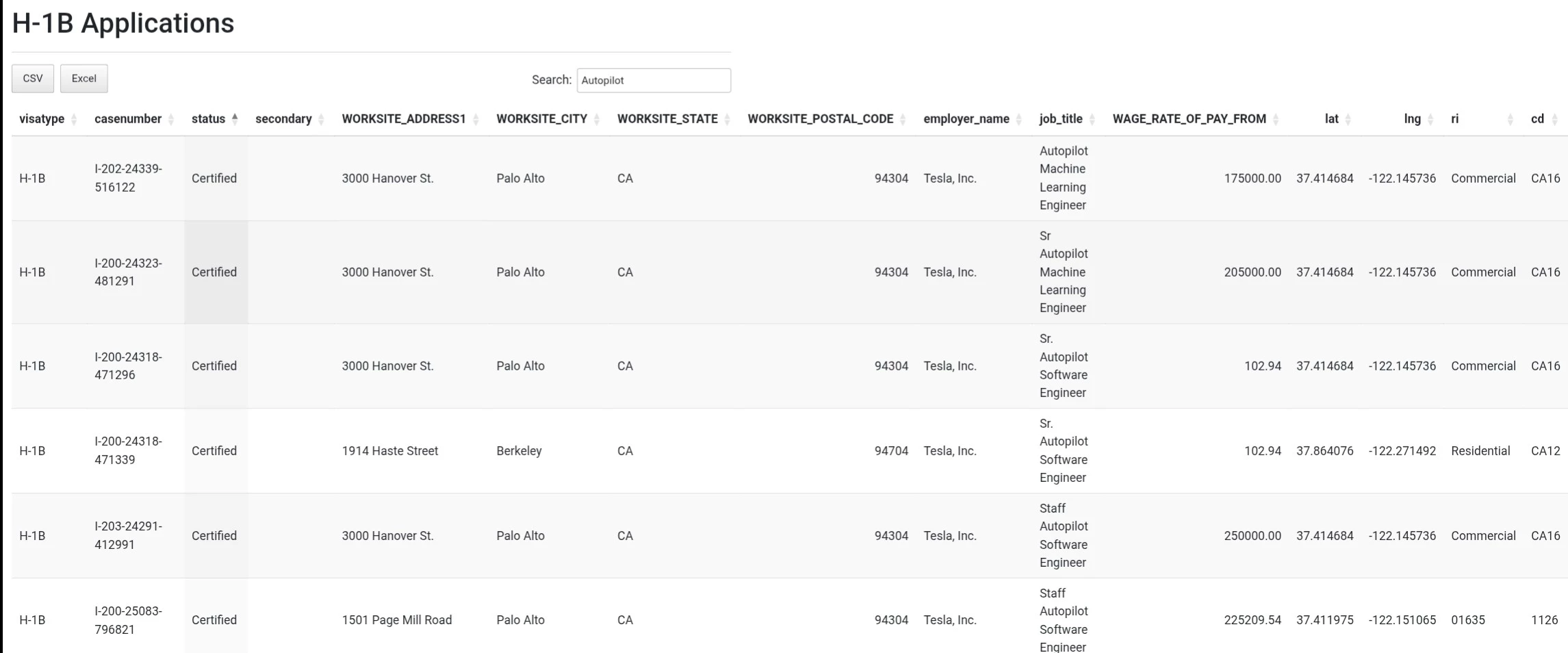Select case number I-200-24318-471339
This screenshot has width=1568, height=653.
point(129,450)
